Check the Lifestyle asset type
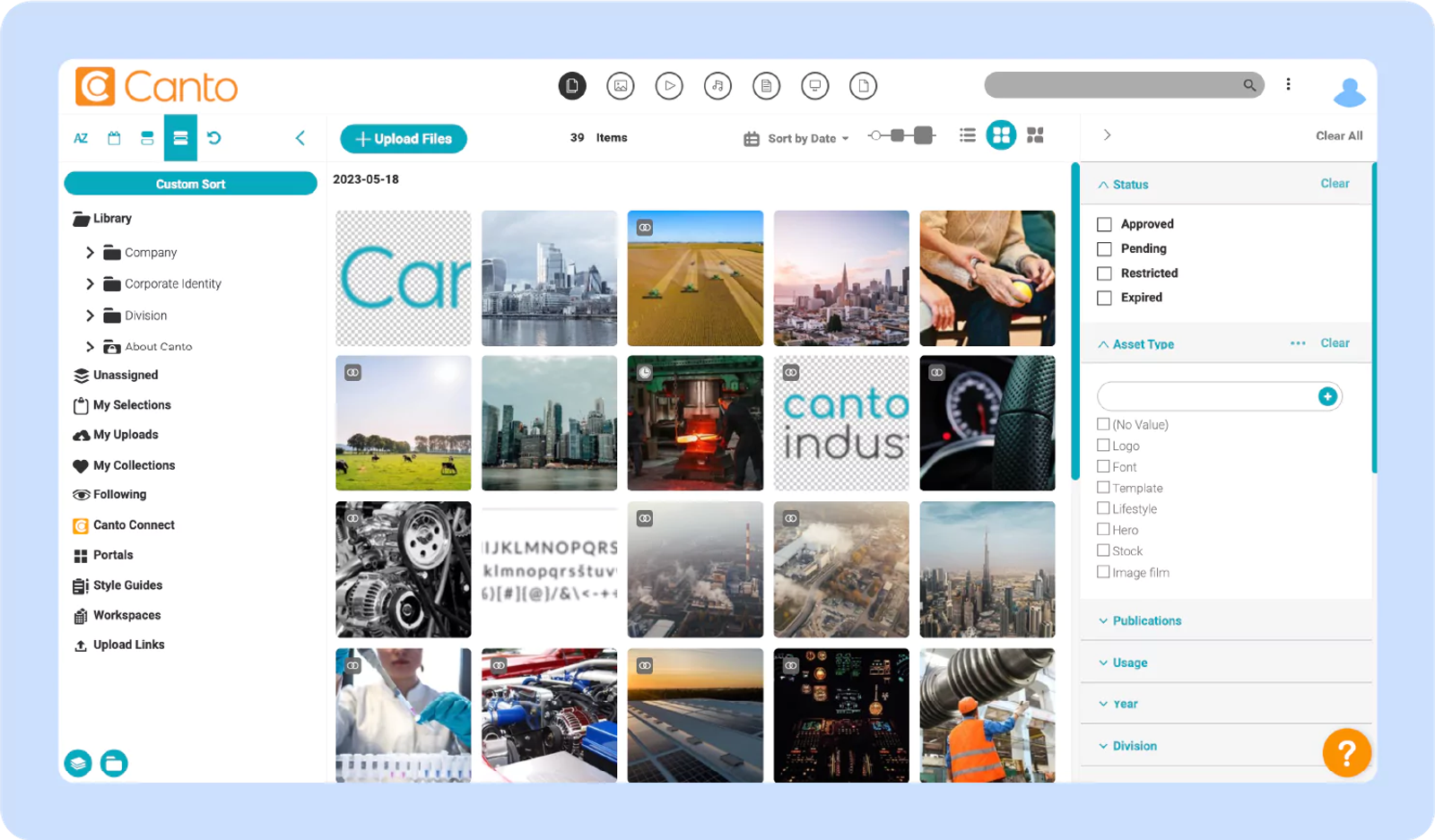 (1103, 507)
